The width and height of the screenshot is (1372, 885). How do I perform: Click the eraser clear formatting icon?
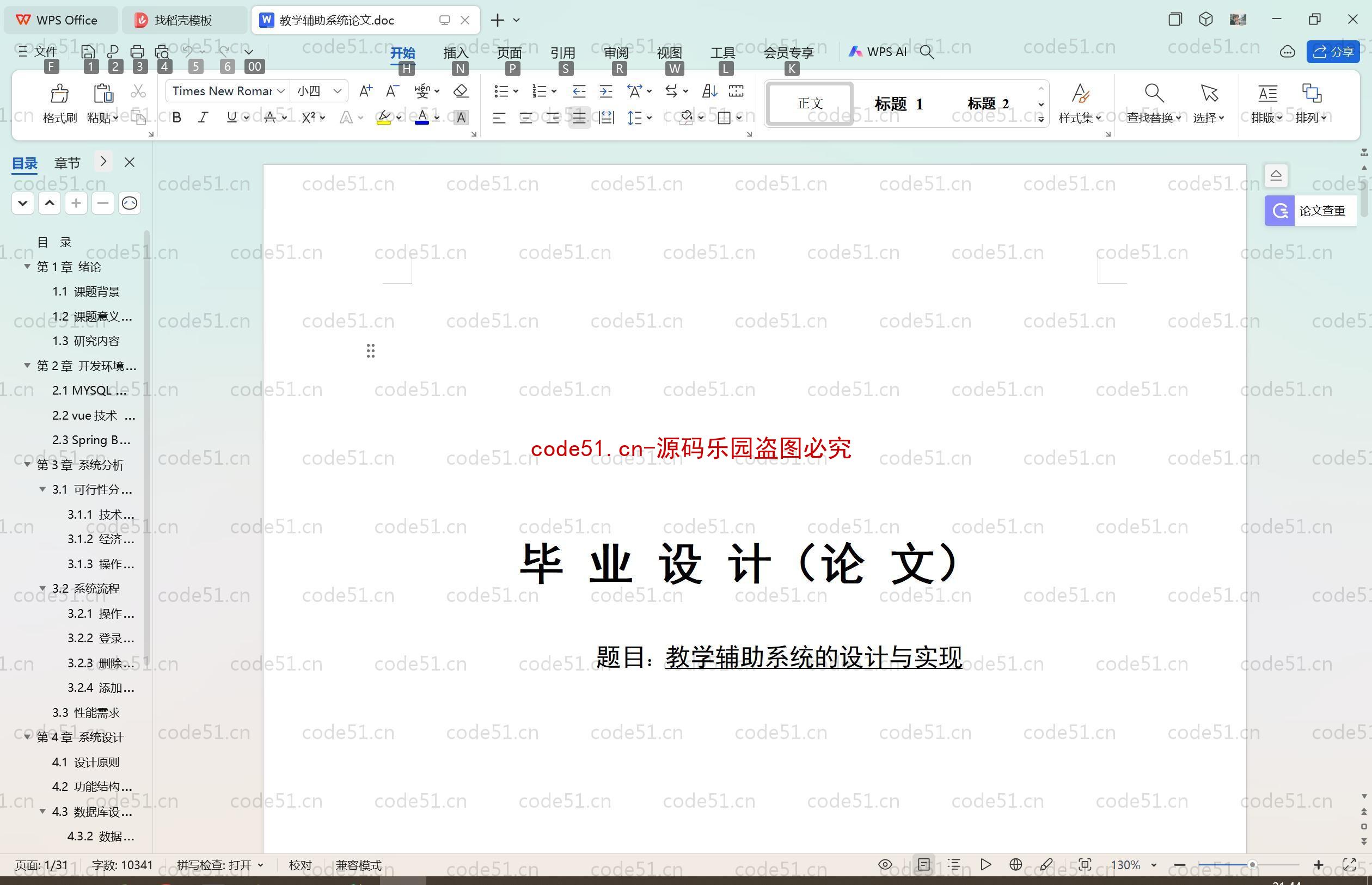(x=461, y=91)
